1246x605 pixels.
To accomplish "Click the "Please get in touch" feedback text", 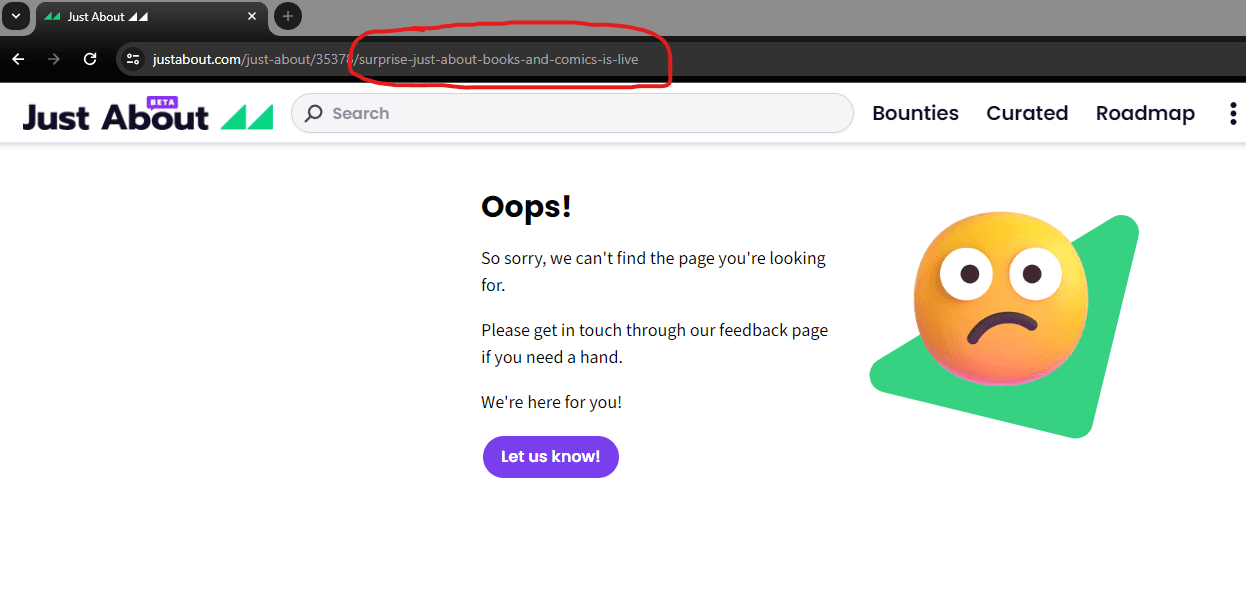I will click(x=654, y=343).
